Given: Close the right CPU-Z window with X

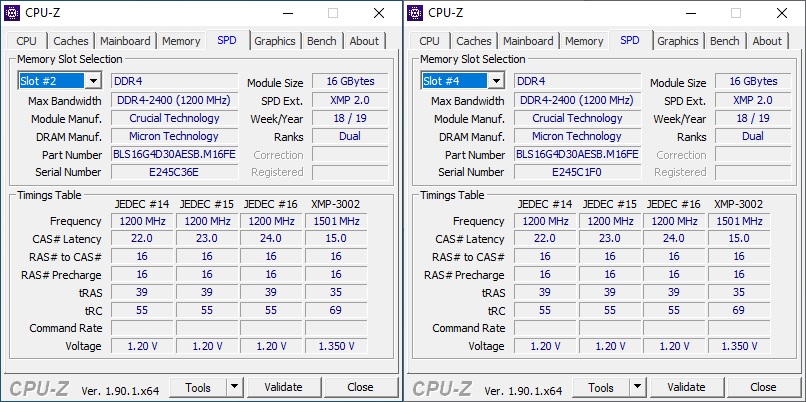Looking at the screenshot, I should click(782, 13).
